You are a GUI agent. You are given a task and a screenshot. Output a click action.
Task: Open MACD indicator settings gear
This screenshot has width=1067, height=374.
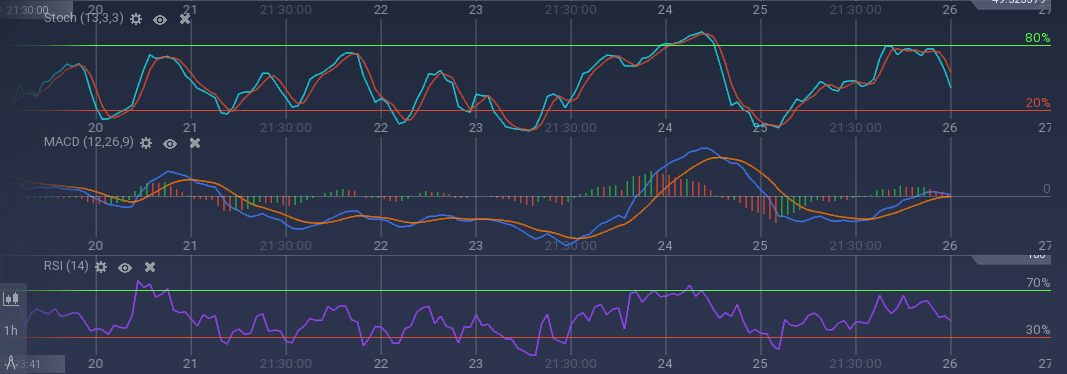coord(146,143)
